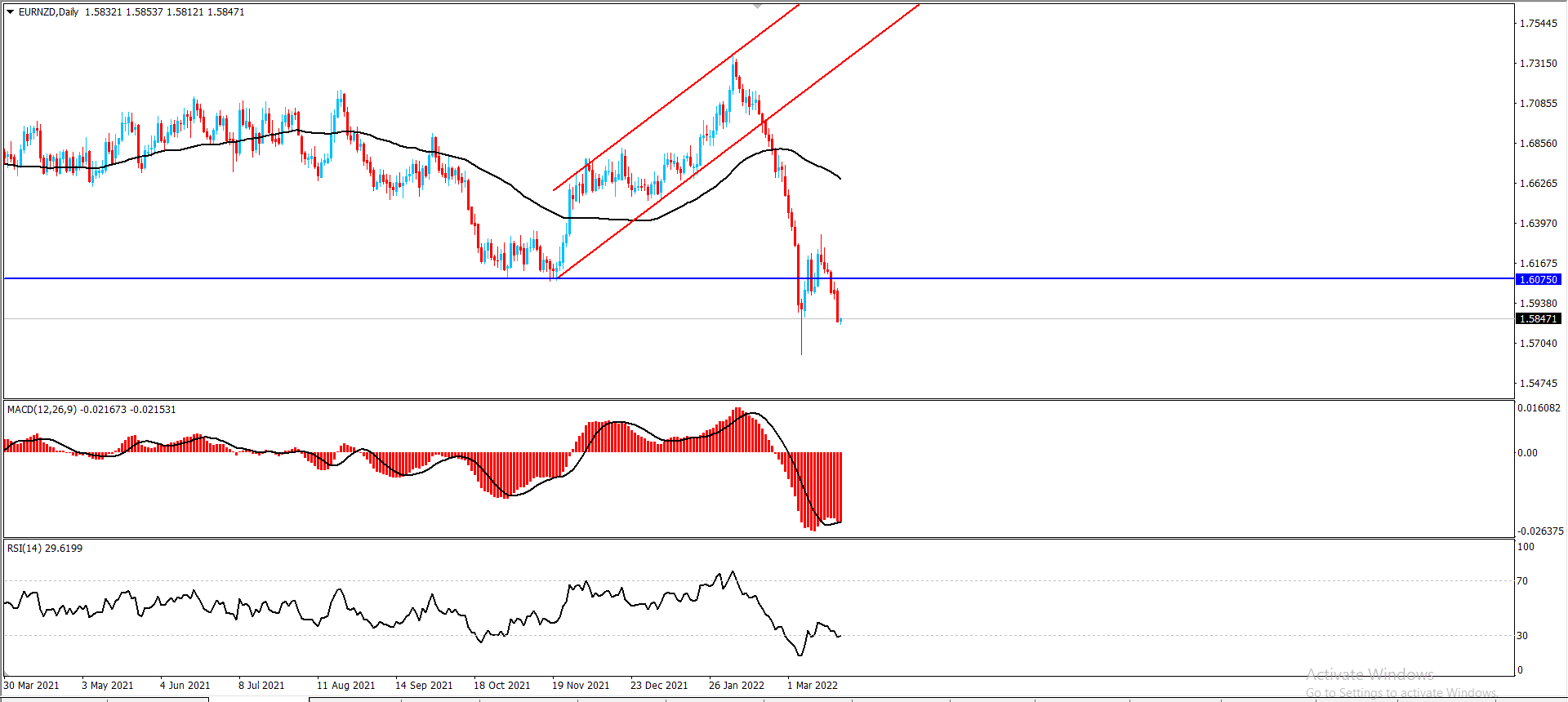Click the 1.70855 price axis value
The width and height of the screenshot is (1568, 702).
coord(1538,104)
